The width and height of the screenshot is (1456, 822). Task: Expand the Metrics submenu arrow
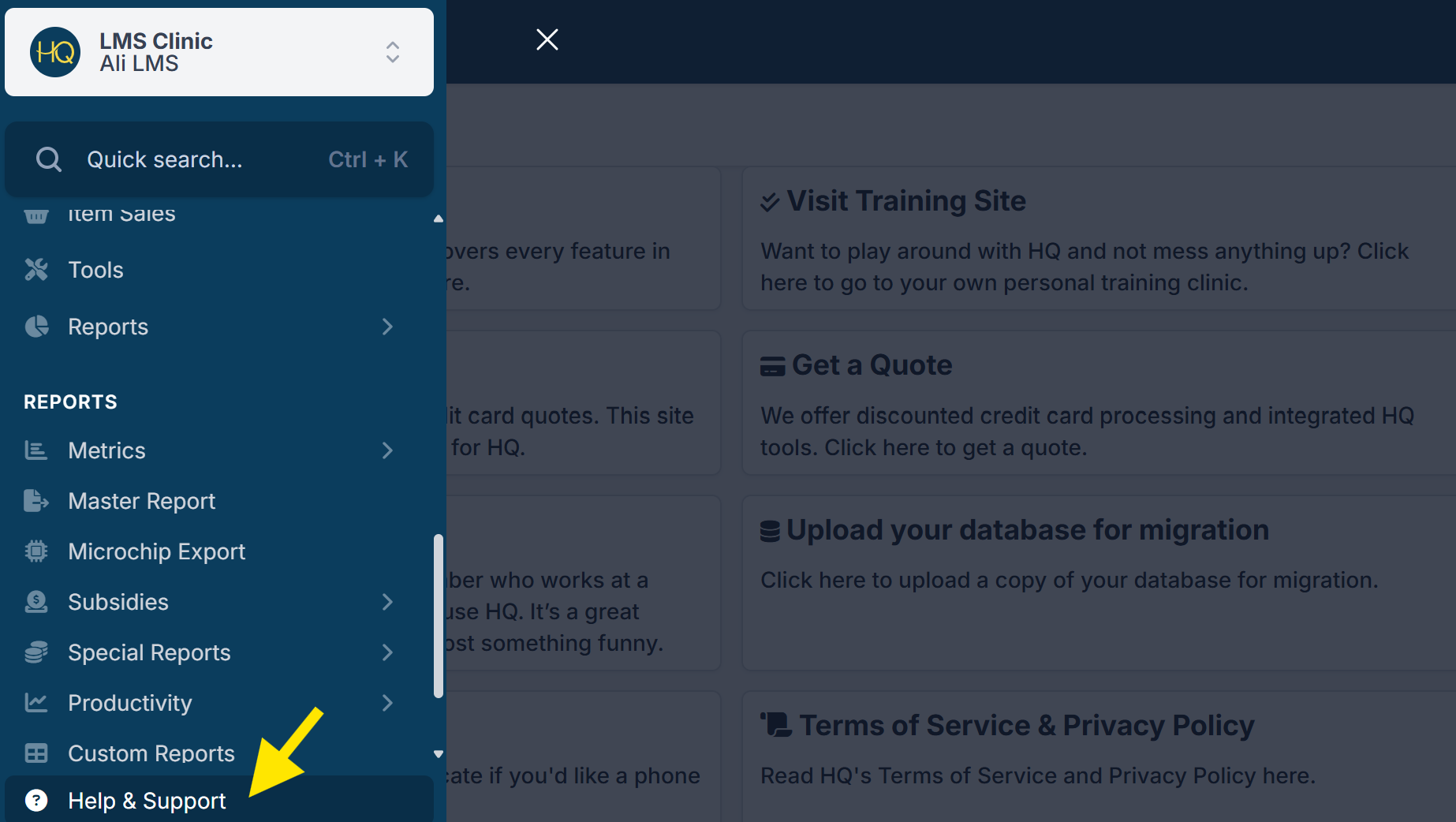tap(387, 450)
